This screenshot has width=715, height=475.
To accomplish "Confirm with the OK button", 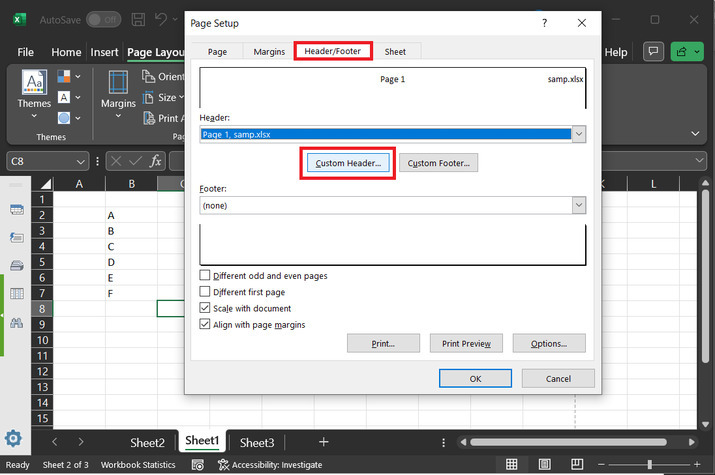I will [x=475, y=378].
